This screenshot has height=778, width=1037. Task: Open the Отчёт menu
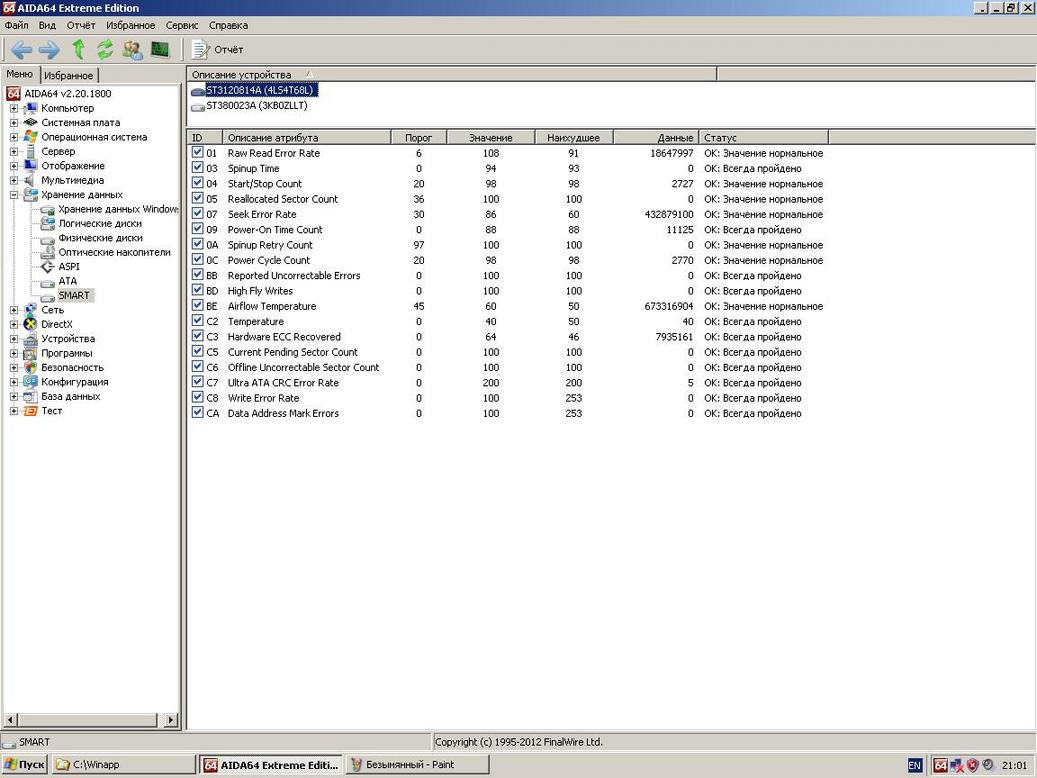81,25
